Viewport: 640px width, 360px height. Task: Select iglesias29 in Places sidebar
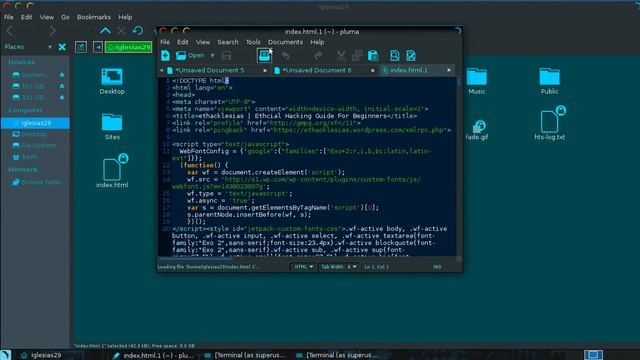click(35, 123)
